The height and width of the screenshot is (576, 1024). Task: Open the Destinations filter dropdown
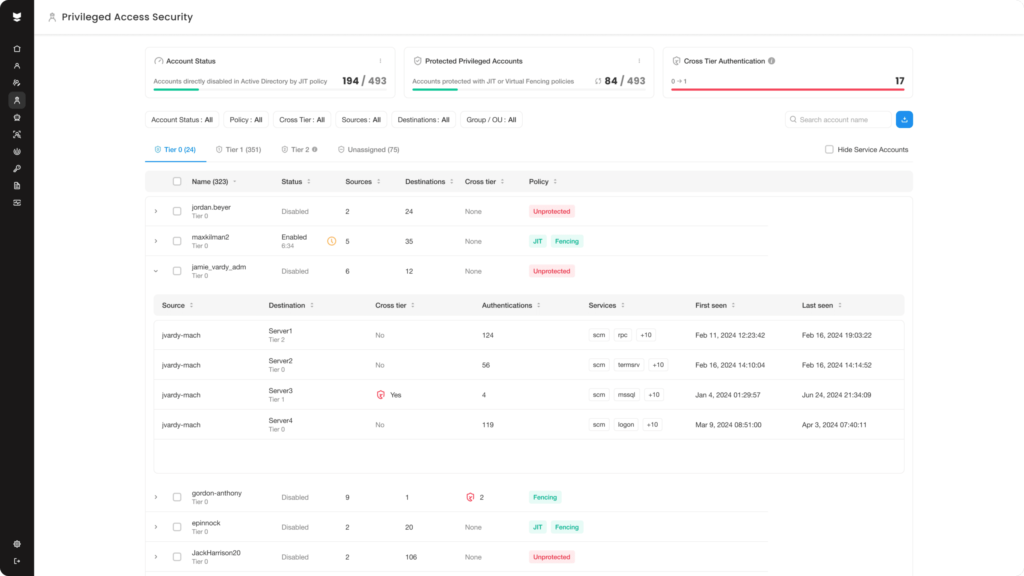423,120
